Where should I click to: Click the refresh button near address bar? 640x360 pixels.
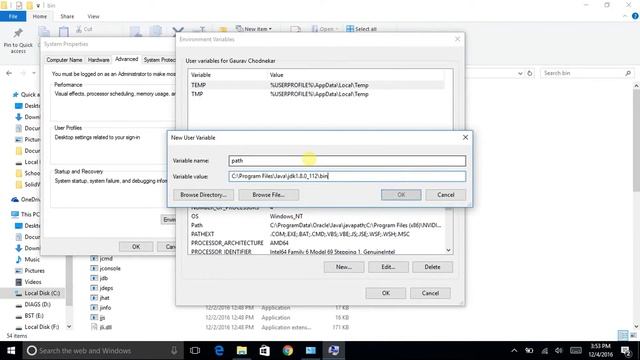pos(530,73)
